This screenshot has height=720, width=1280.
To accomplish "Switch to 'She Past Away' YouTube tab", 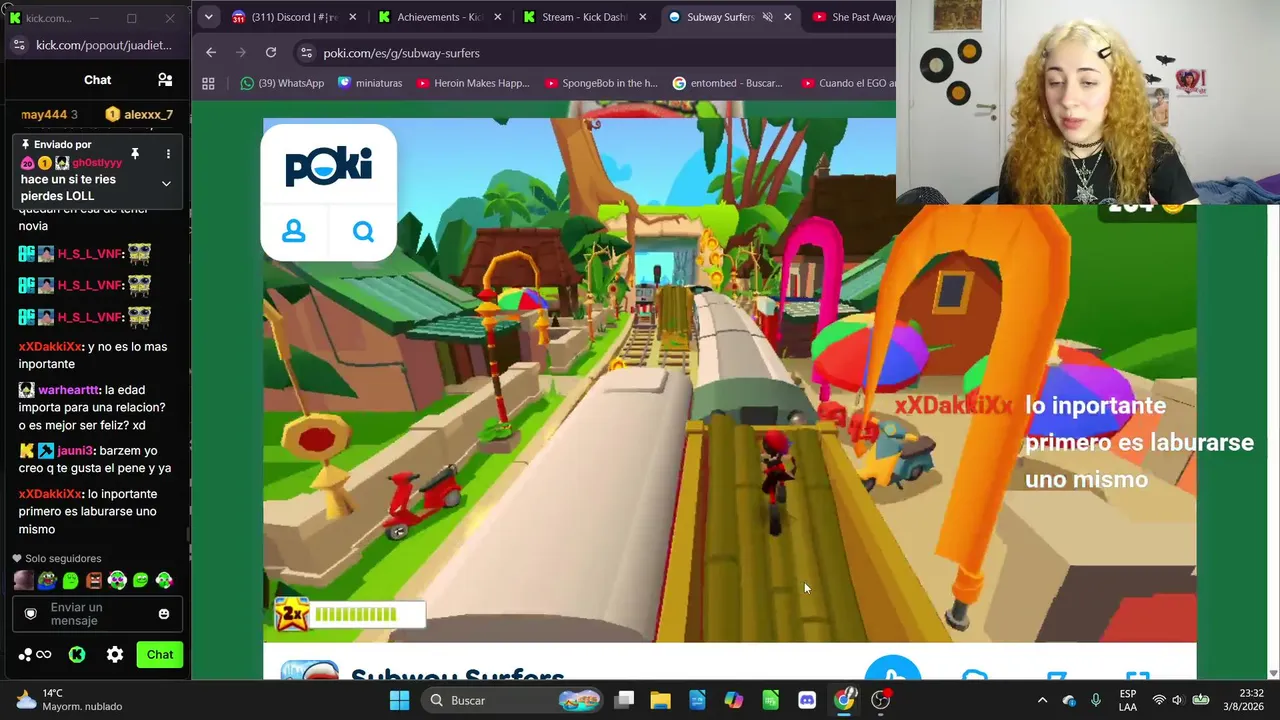I will (x=853, y=17).
